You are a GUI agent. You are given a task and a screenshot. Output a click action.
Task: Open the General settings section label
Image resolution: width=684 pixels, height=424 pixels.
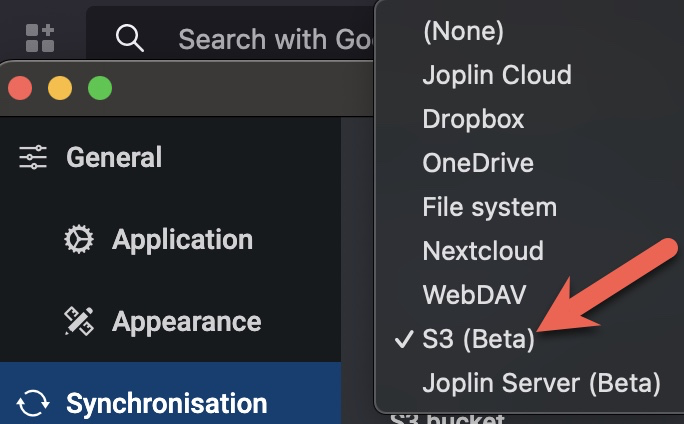(114, 158)
